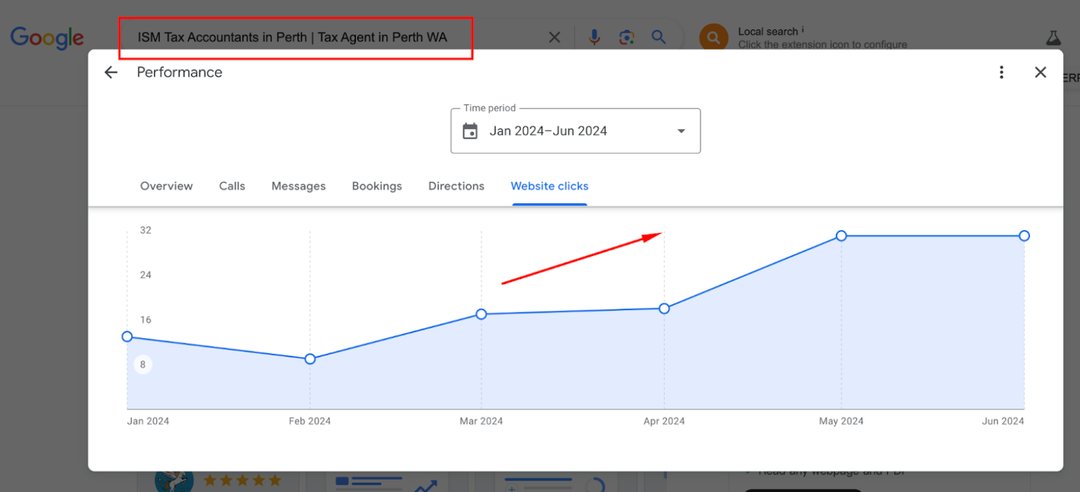Click the 8 axis label badge
1080x492 pixels.
click(x=143, y=365)
